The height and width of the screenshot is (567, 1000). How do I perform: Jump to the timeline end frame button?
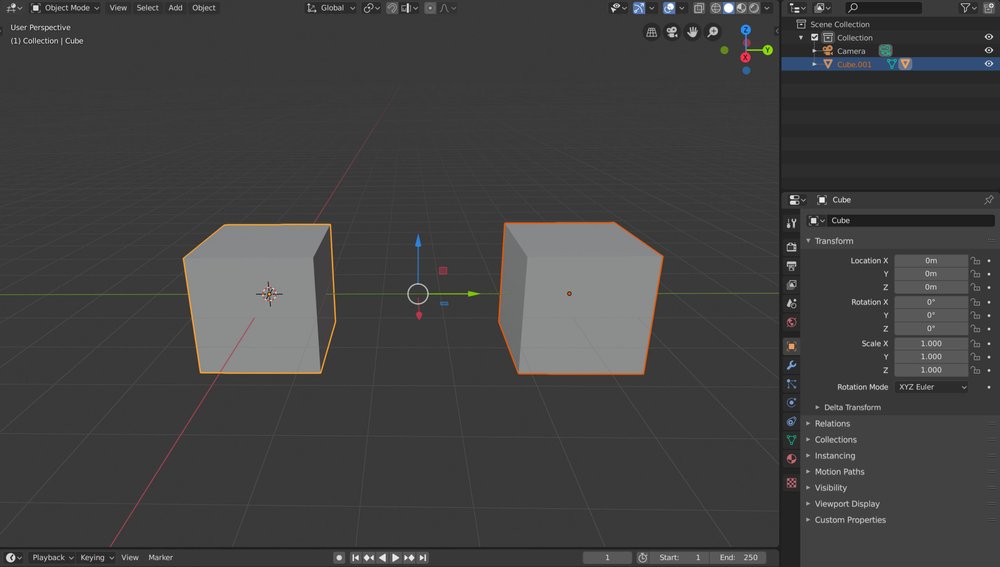tap(423, 557)
